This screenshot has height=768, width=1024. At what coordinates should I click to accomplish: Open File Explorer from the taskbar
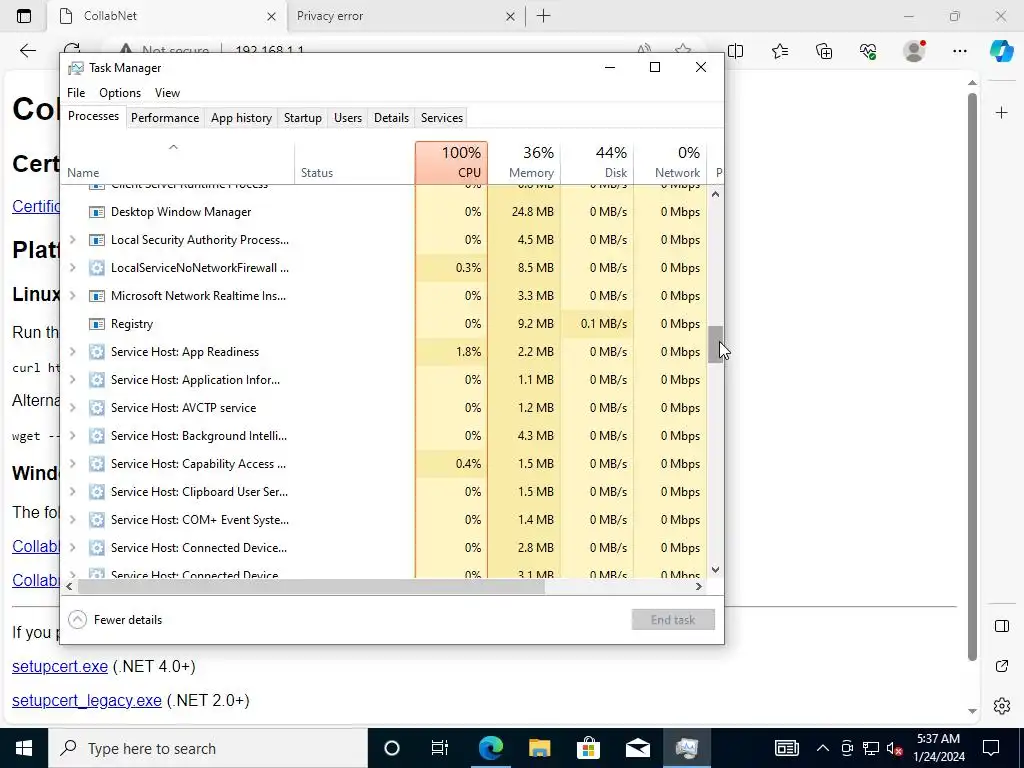coord(539,748)
